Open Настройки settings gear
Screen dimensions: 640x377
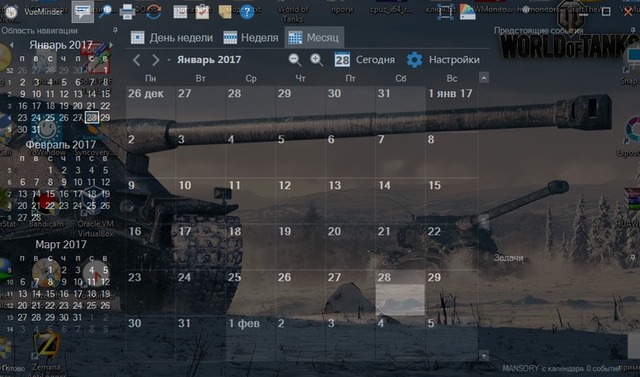pyautogui.click(x=443, y=60)
